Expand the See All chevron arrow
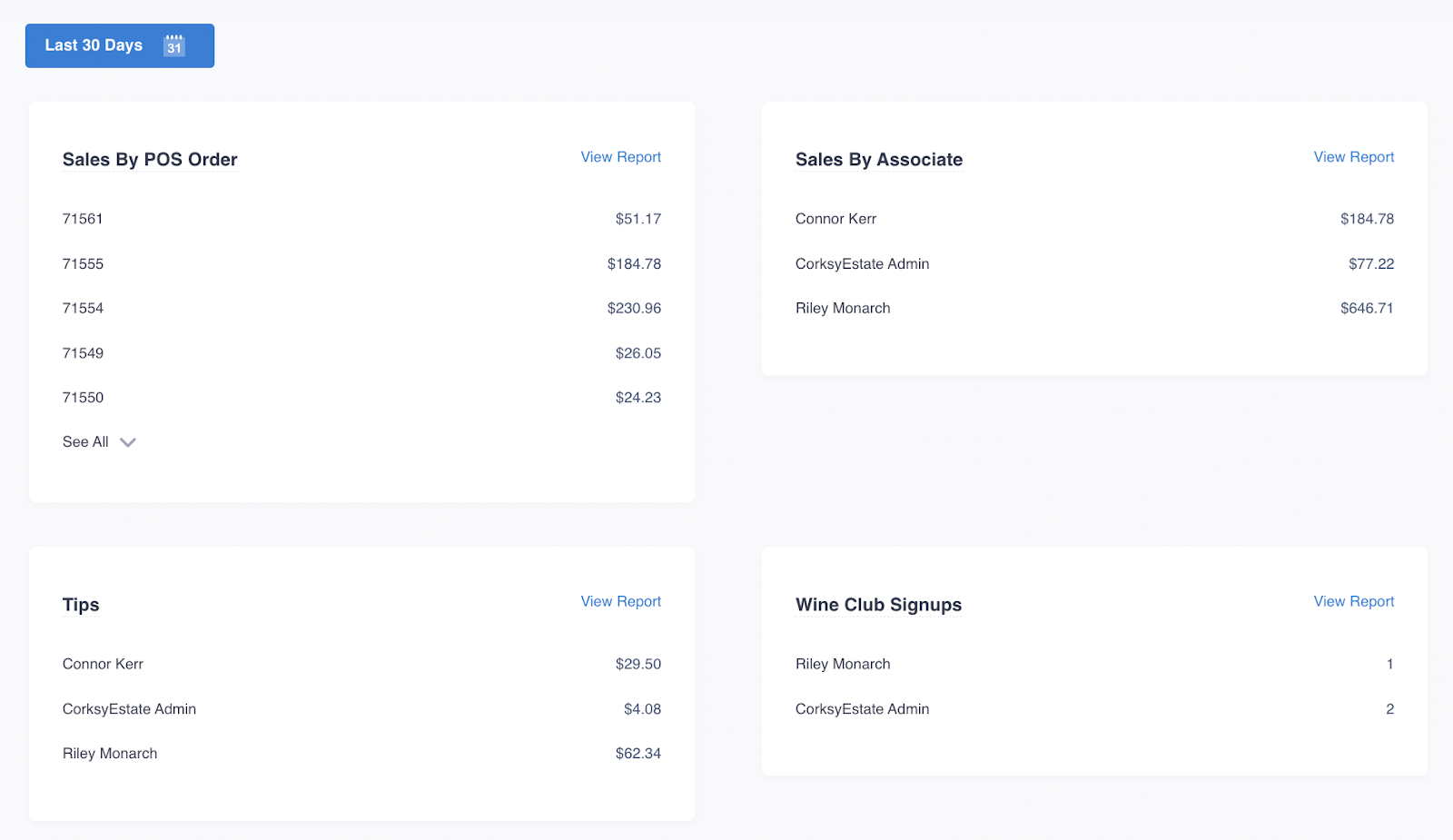The height and width of the screenshot is (840, 1453). click(x=128, y=442)
